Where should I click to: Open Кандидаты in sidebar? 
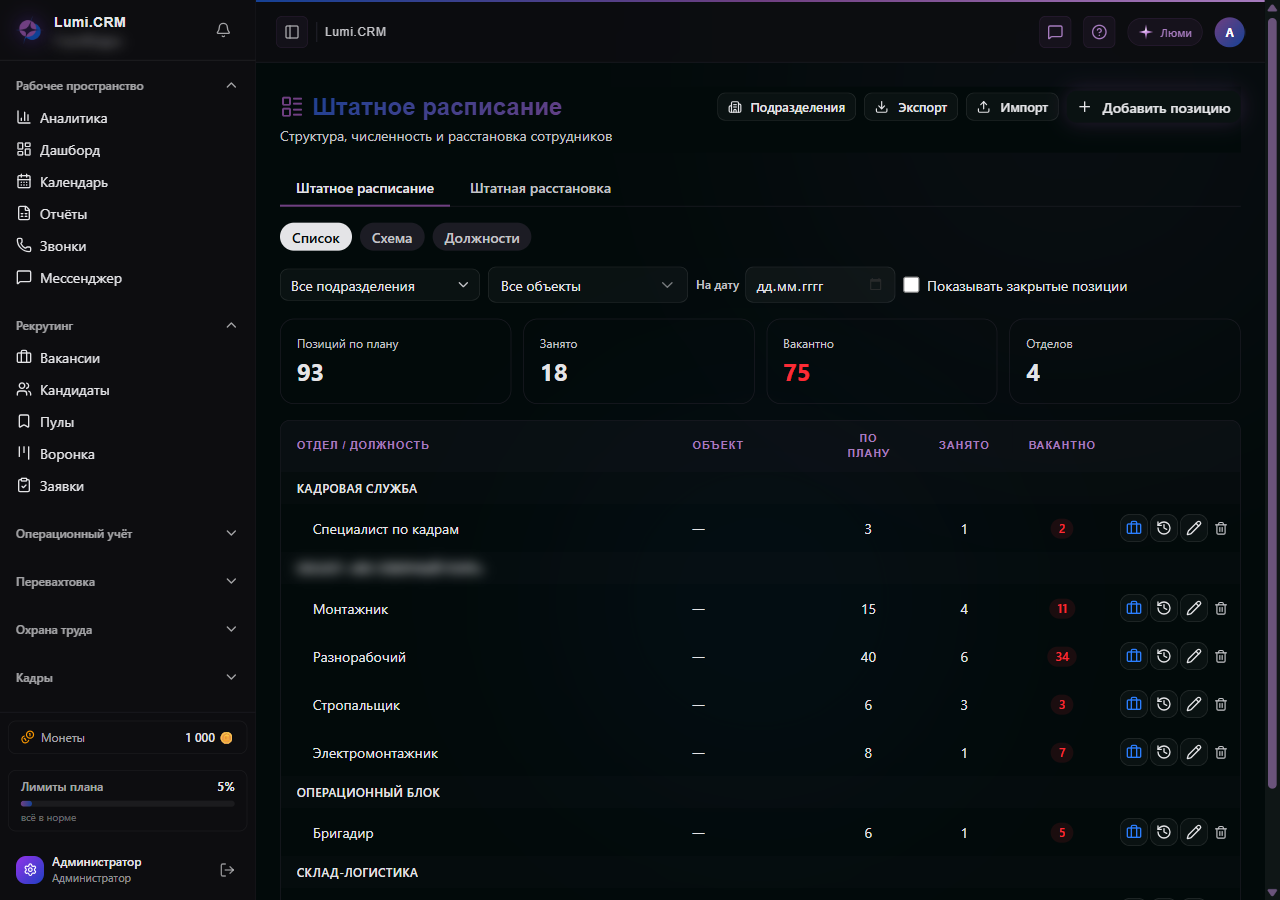(x=128, y=390)
